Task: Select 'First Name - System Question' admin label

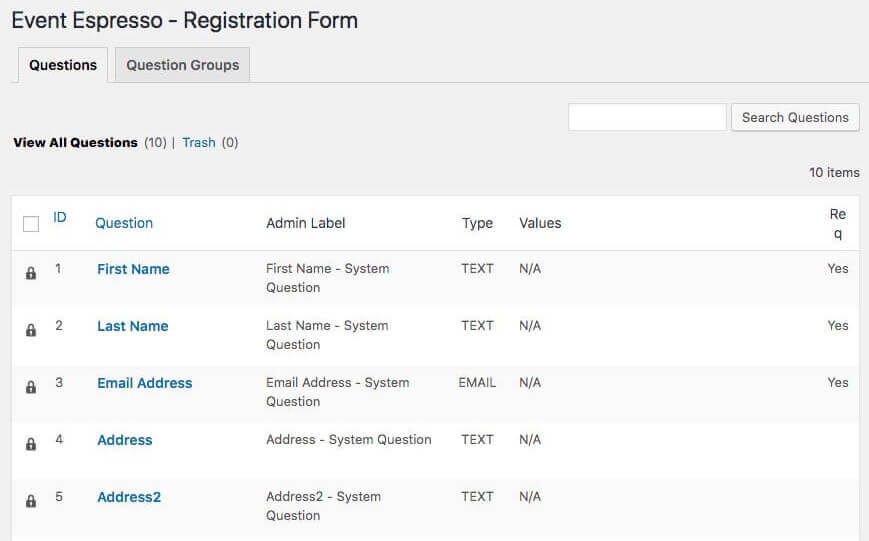Action: (x=328, y=278)
